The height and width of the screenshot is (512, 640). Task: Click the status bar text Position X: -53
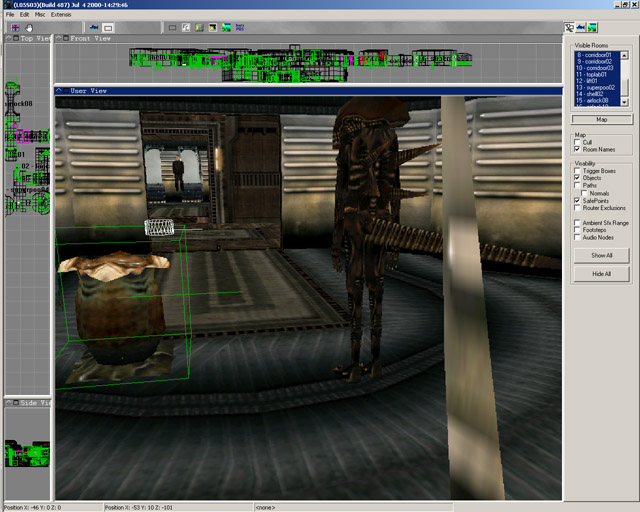coord(139,508)
